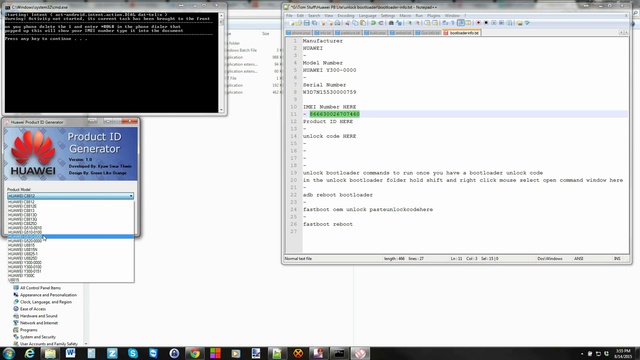Click the New file icon in Notepad++ toolbar

click(291, 23)
